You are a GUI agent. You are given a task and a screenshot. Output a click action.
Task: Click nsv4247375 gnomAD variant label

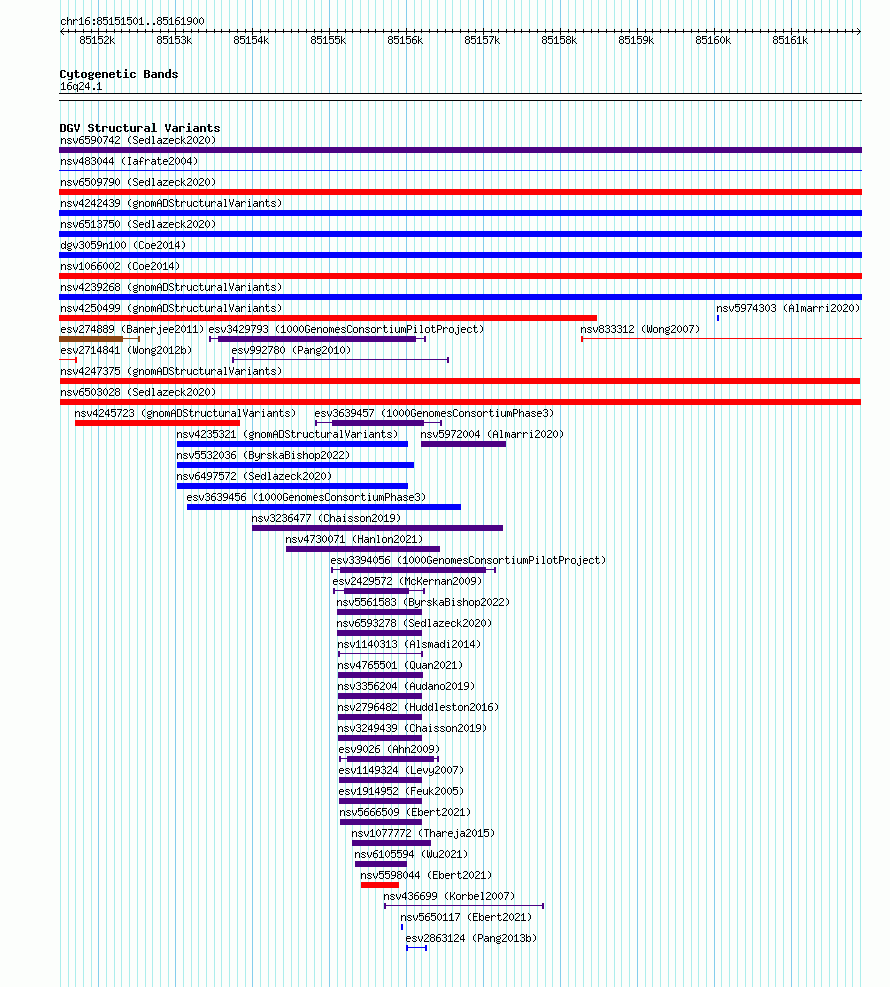[171, 371]
